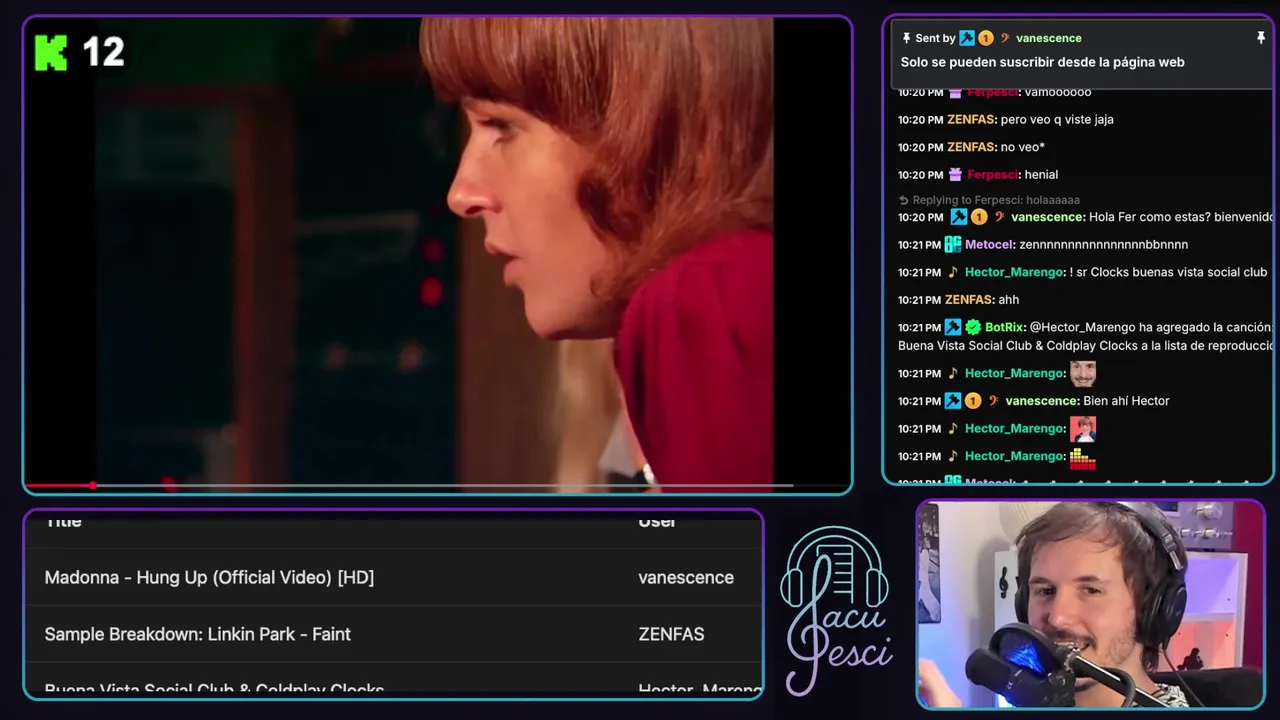Open ZENFAS's profile from the 'pero veo q viste jaja' message
The image size is (1280, 720).
point(972,119)
